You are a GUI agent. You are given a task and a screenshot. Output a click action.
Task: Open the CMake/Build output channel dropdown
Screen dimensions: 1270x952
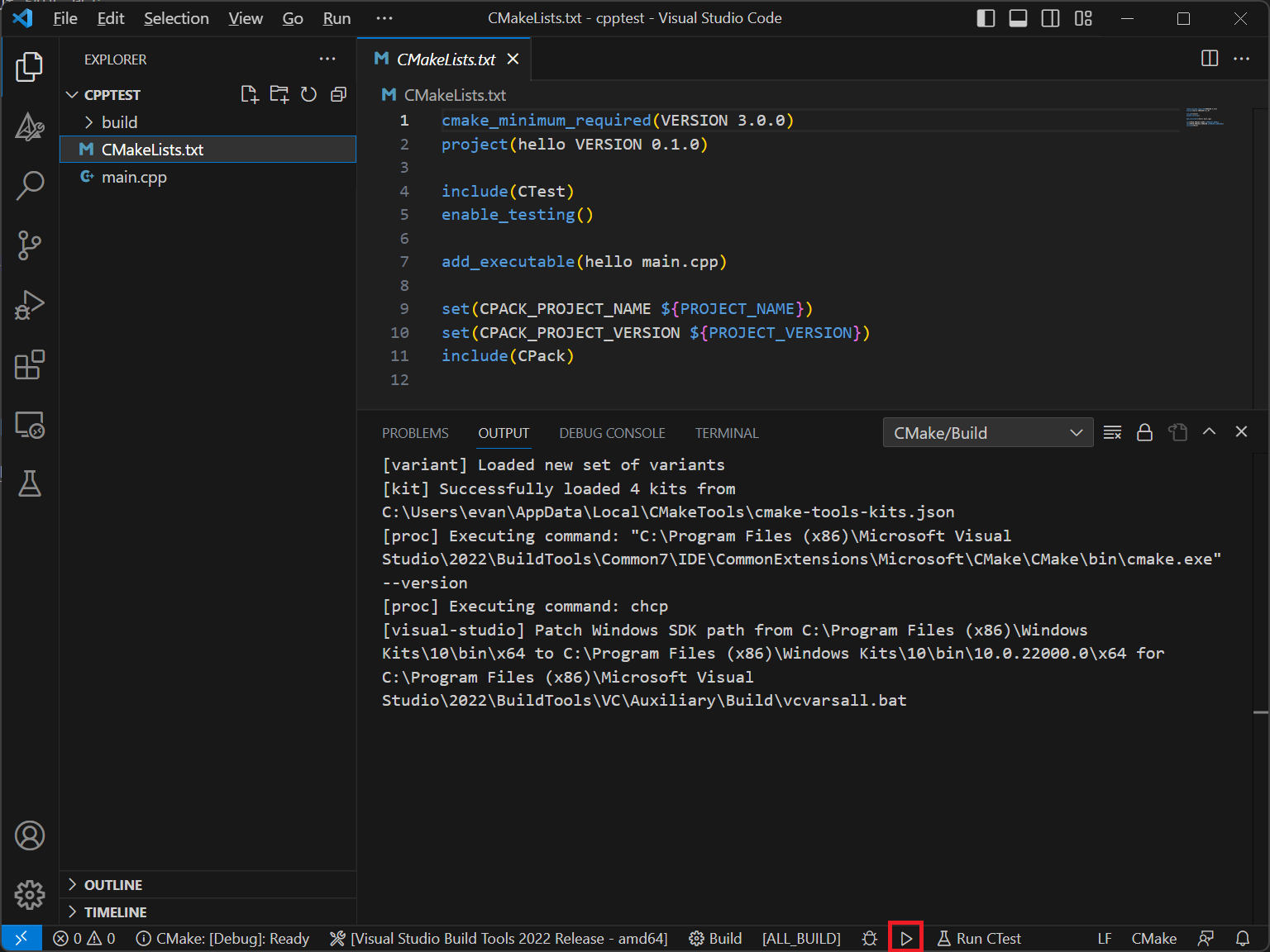(x=987, y=433)
